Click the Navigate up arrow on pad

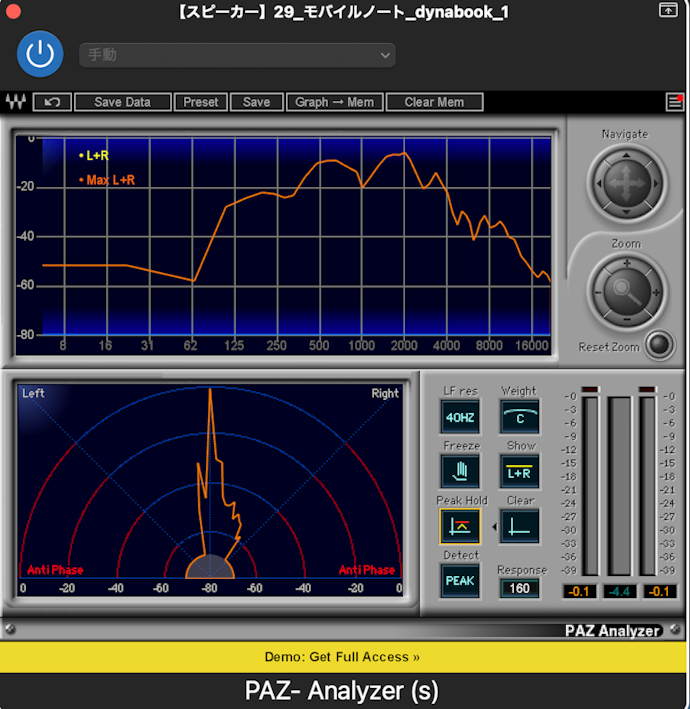pyautogui.click(x=626, y=156)
